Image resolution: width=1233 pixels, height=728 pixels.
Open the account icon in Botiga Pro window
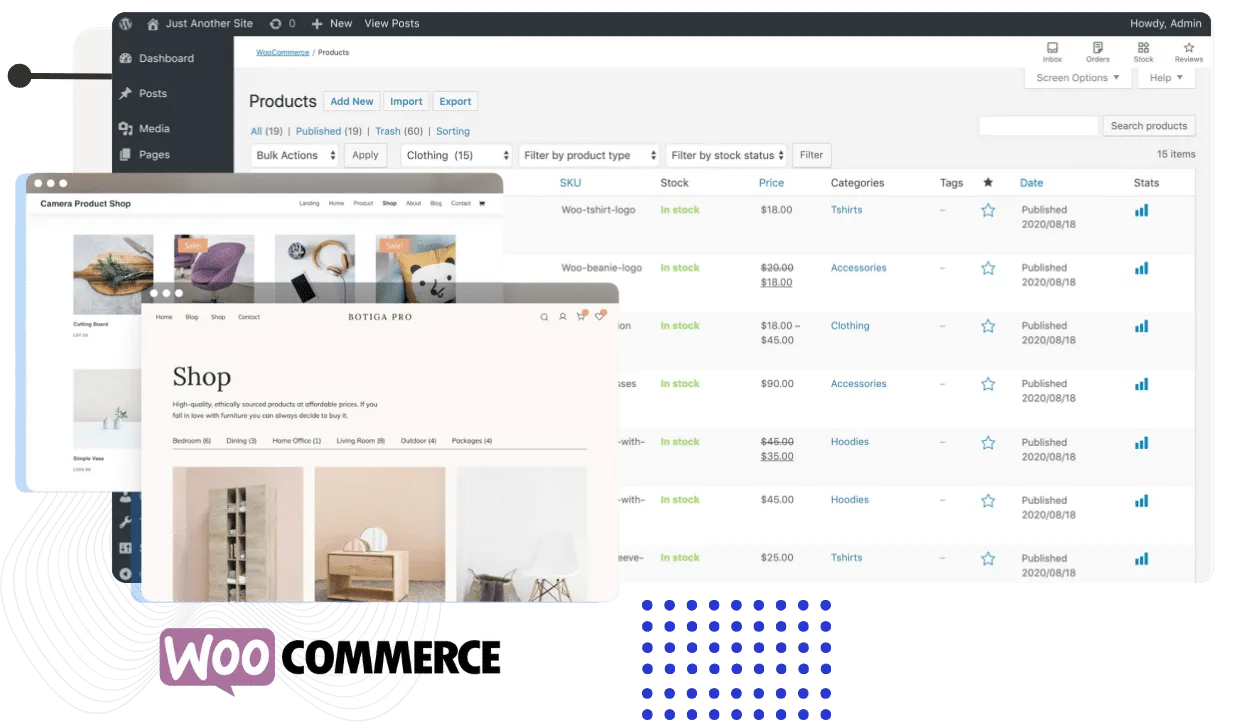[x=563, y=317]
